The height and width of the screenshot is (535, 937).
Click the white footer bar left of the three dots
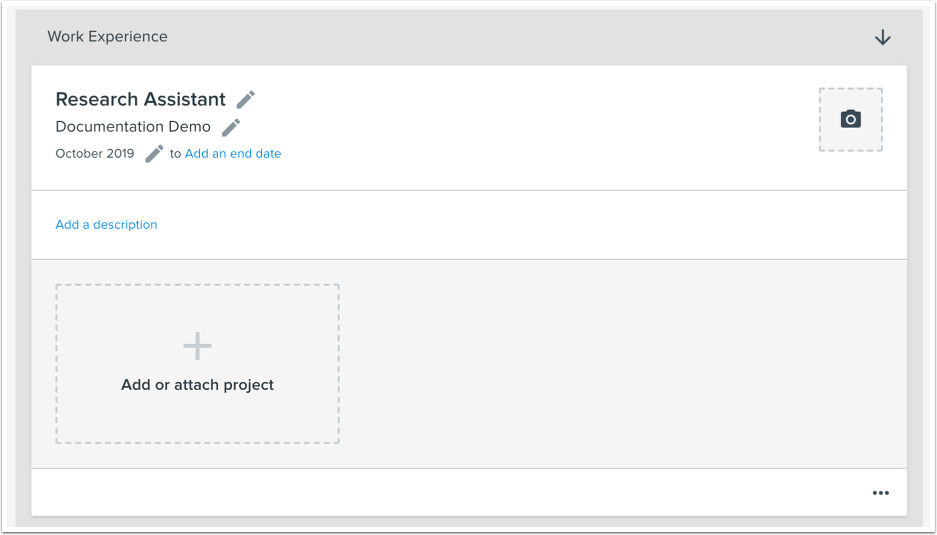448,493
